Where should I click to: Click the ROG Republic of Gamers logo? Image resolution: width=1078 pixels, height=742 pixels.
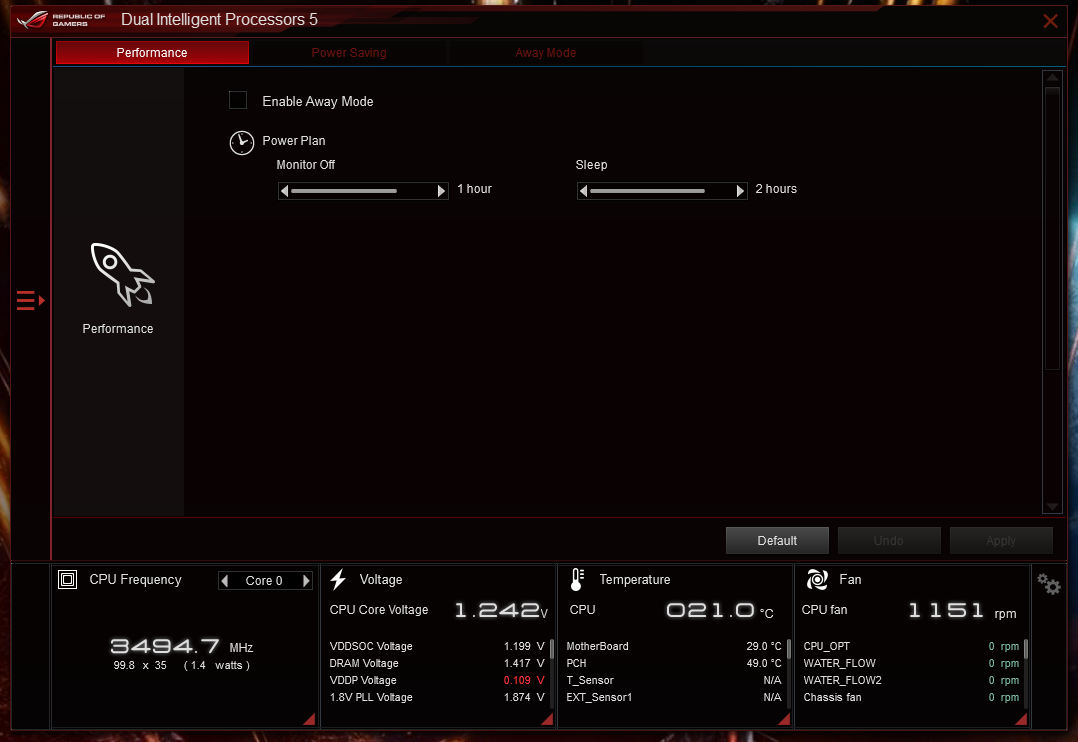click(61, 19)
